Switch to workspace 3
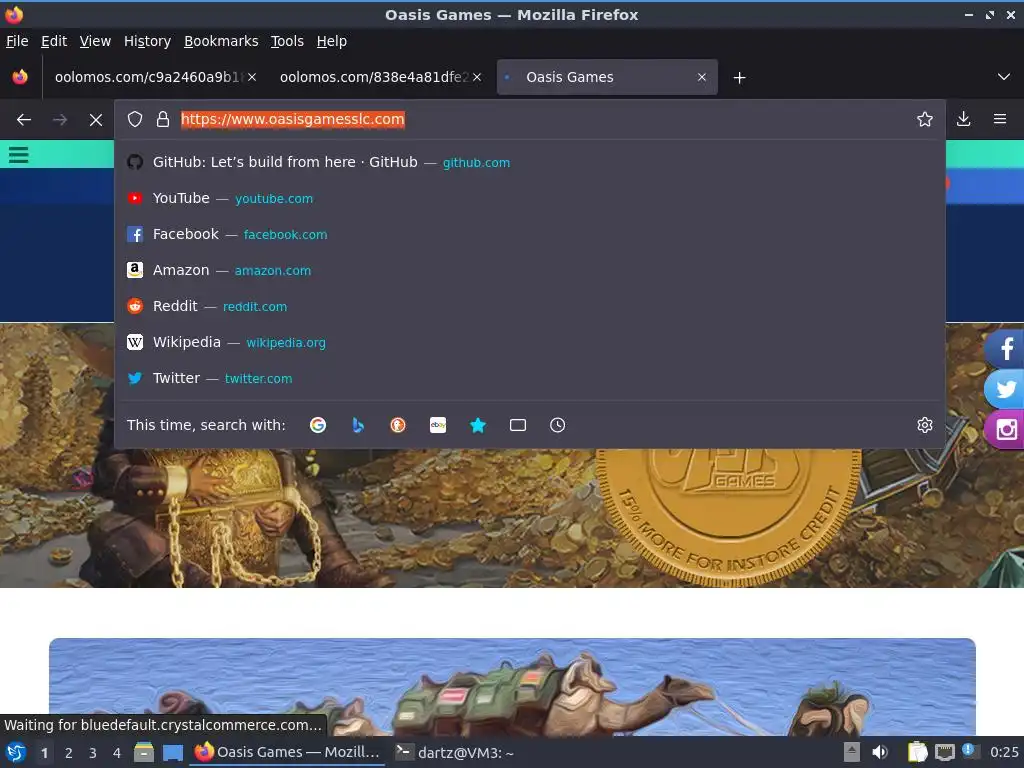This screenshot has height=768, width=1024. [93, 753]
